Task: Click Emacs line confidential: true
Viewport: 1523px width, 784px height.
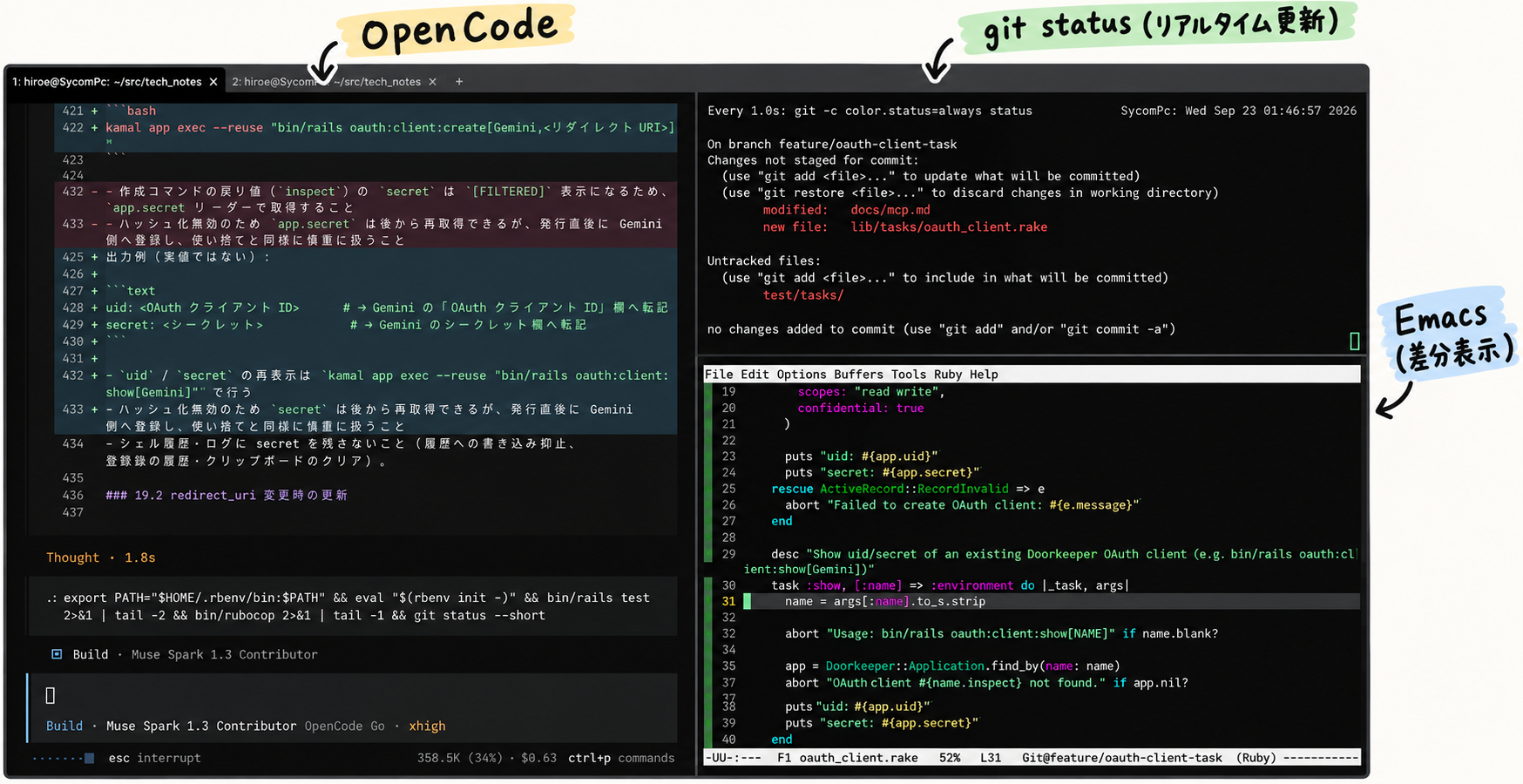Action: coord(861,408)
